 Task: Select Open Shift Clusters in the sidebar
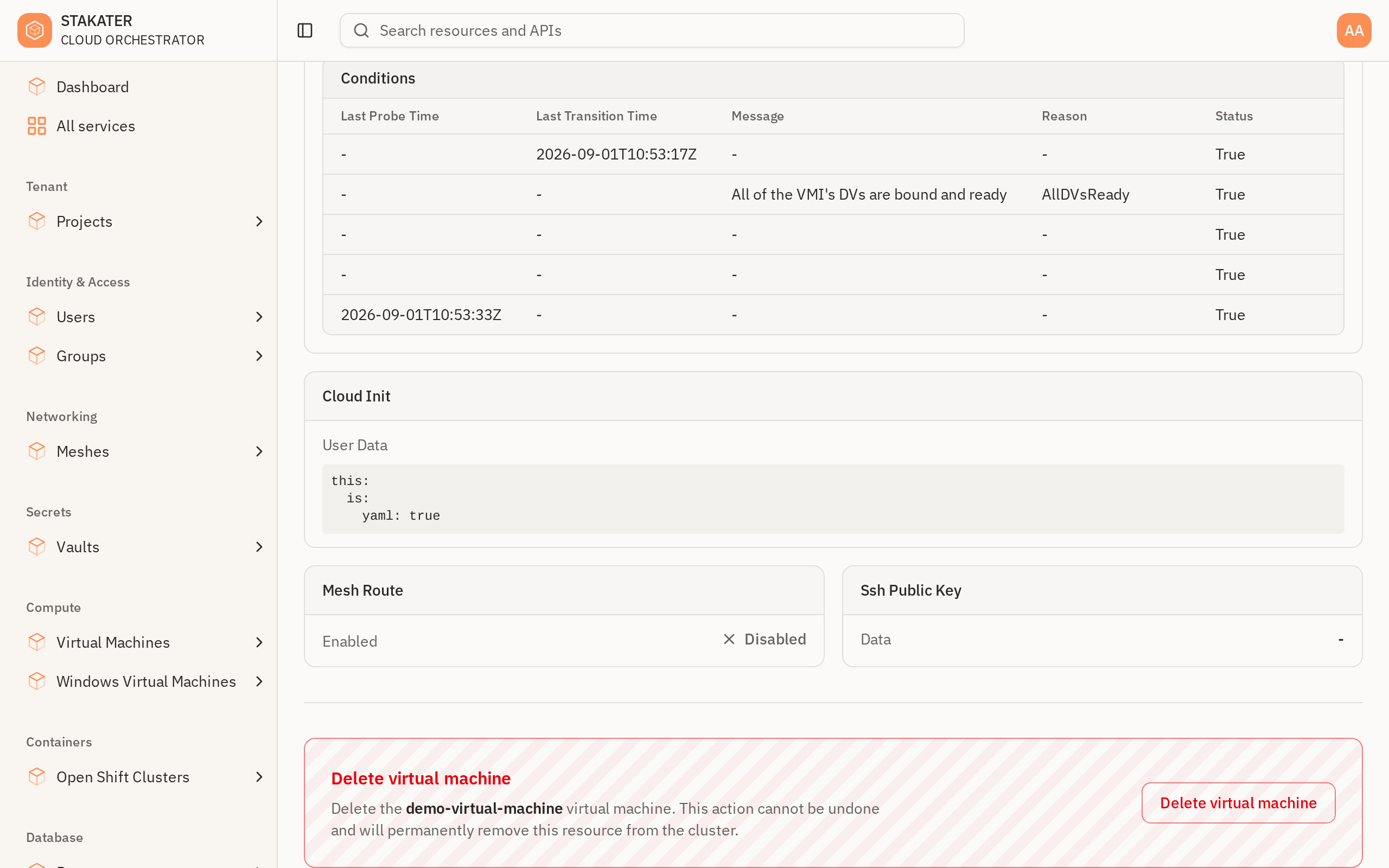pyautogui.click(x=123, y=776)
